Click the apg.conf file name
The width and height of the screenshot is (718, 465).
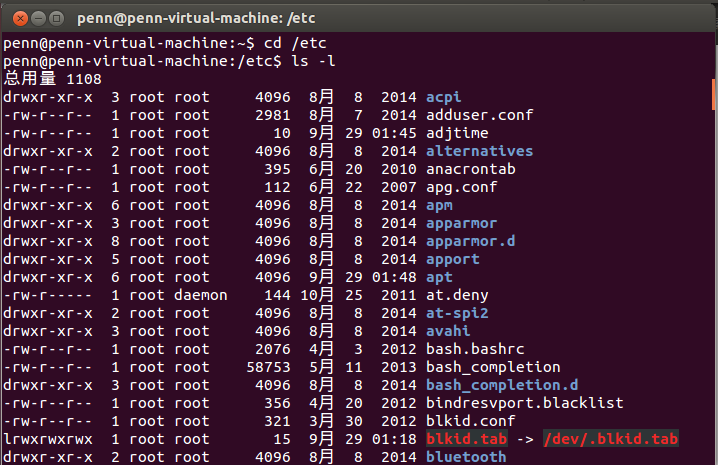coord(462,187)
